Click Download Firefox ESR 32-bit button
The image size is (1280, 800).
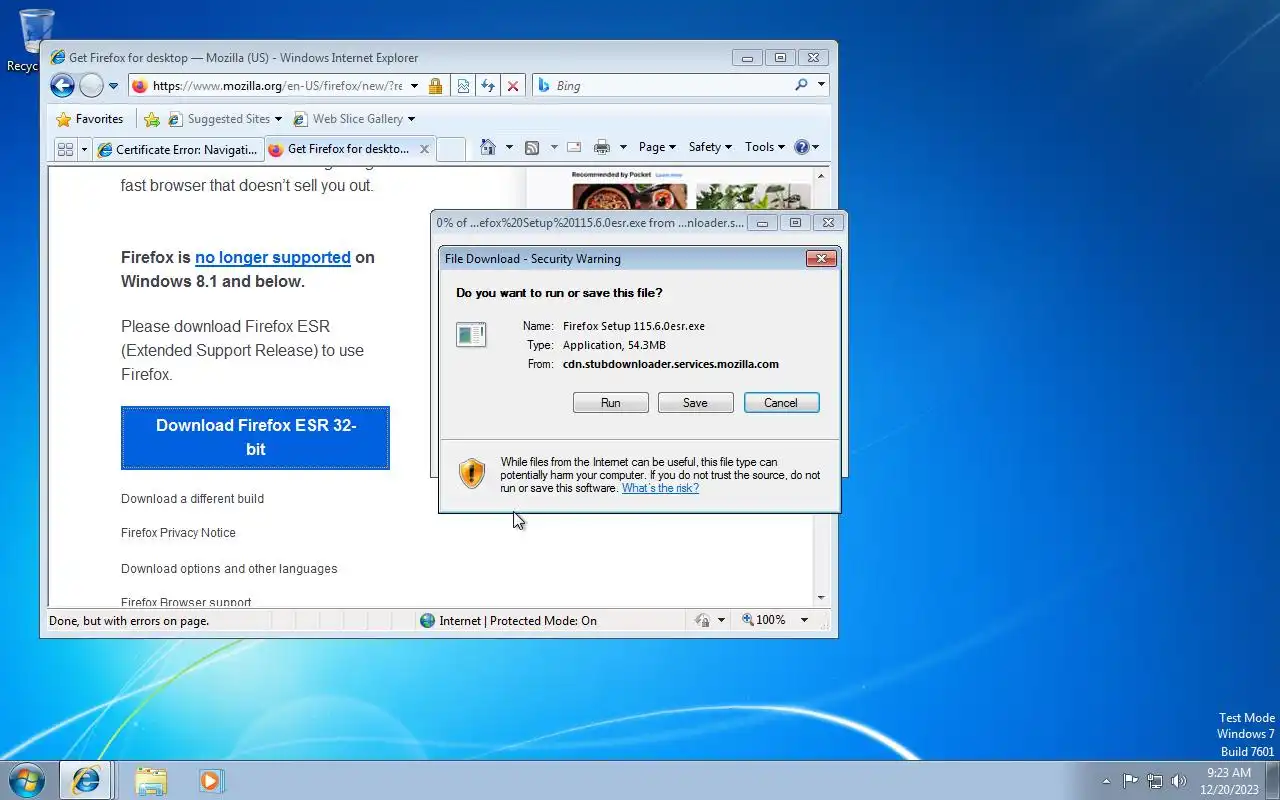pyautogui.click(x=255, y=437)
